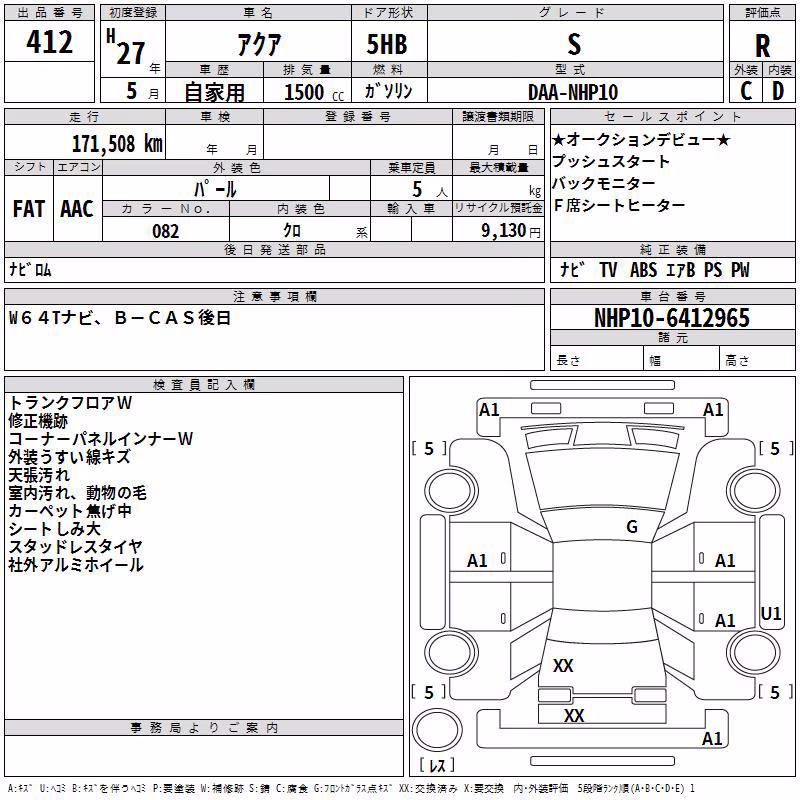Click the mileage 171,508 km

(x=117, y=144)
